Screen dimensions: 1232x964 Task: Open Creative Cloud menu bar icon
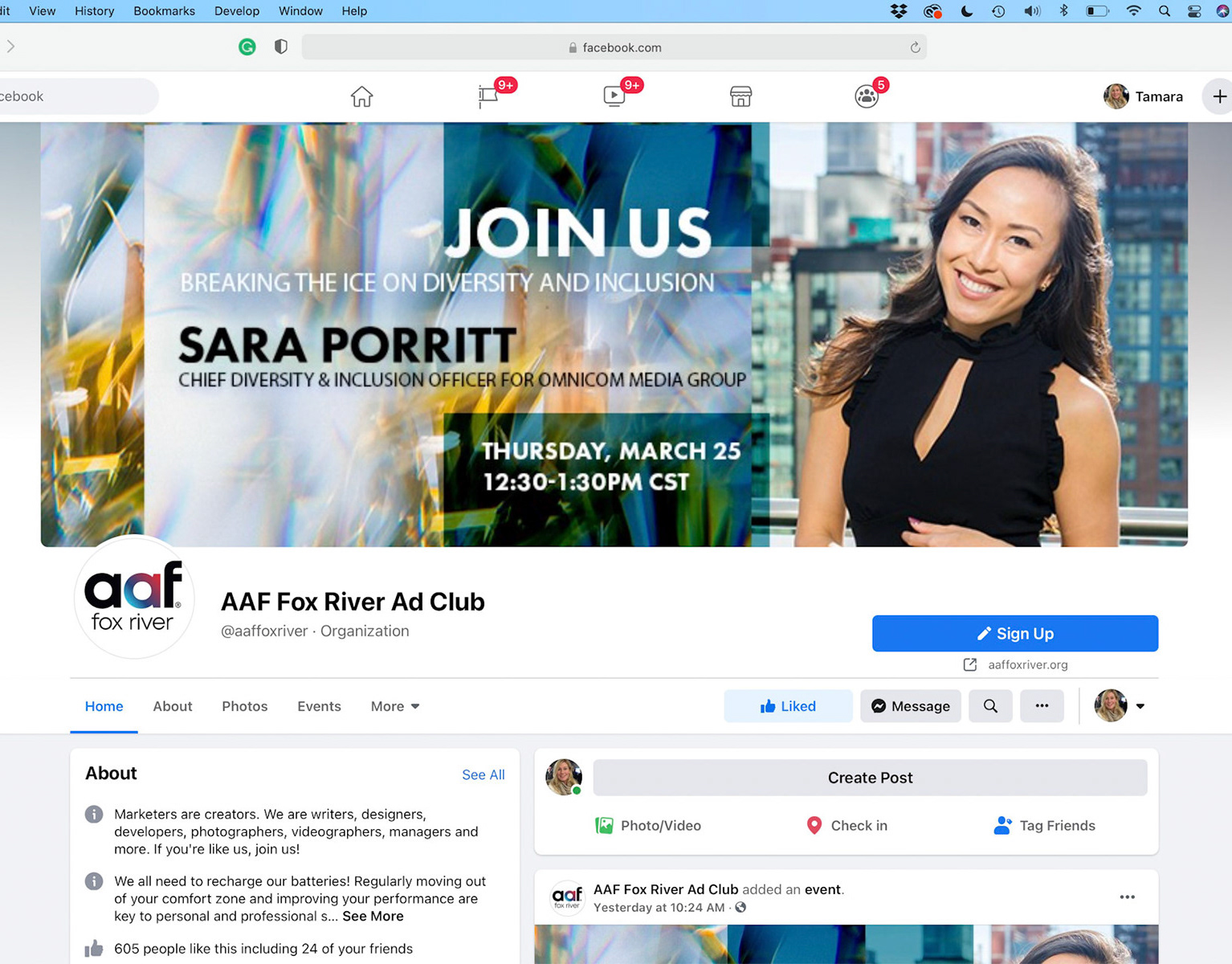pyautogui.click(x=932, y=11)
